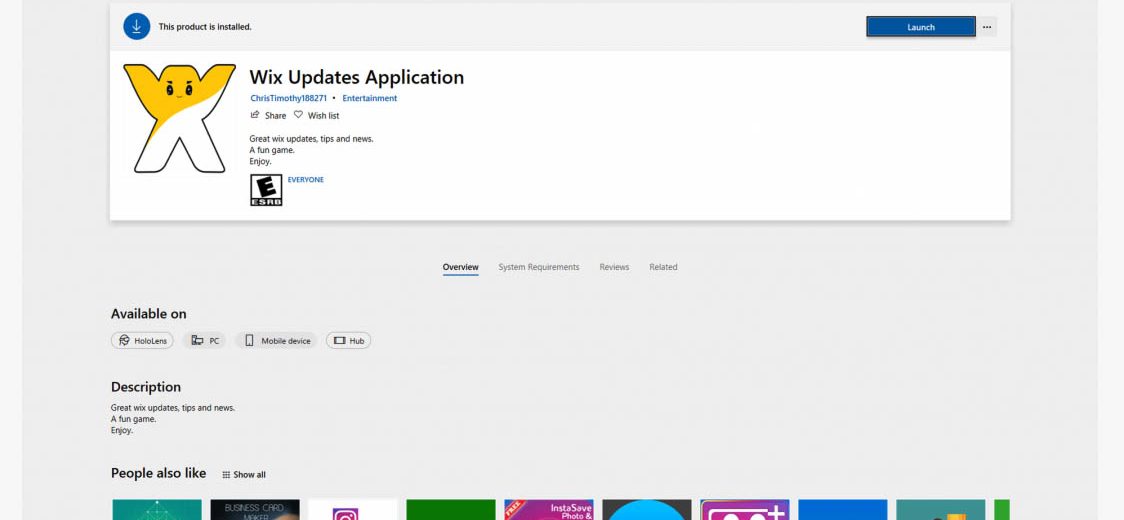Image resolution: width=1124 pixels, height=520 pixels.
Task: Switch to the System Requirements tab
Action: point(539,267)
